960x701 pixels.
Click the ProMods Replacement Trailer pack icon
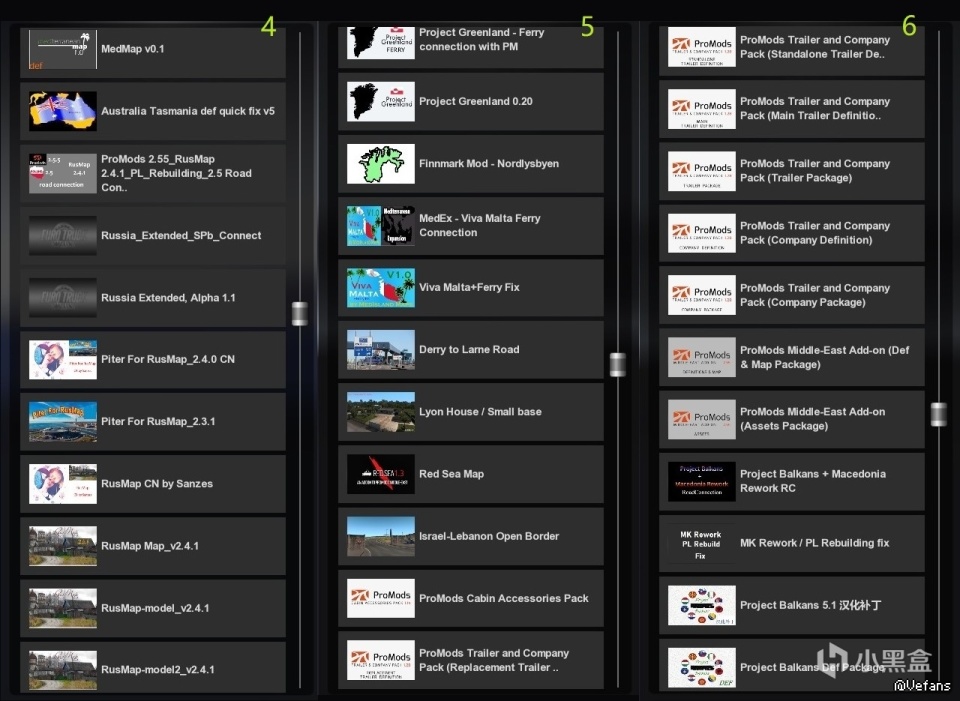(x=381, y=661)
